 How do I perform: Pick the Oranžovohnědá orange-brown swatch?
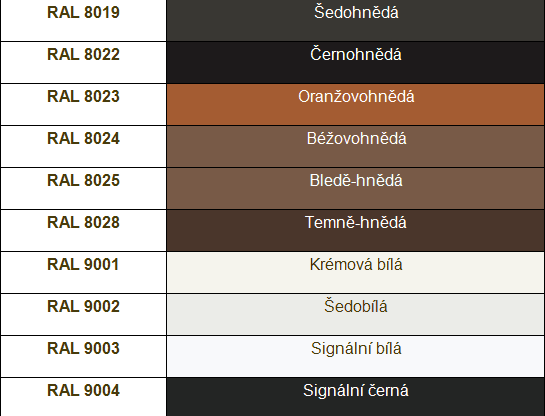pyautogui.click(x=355, y=105)
